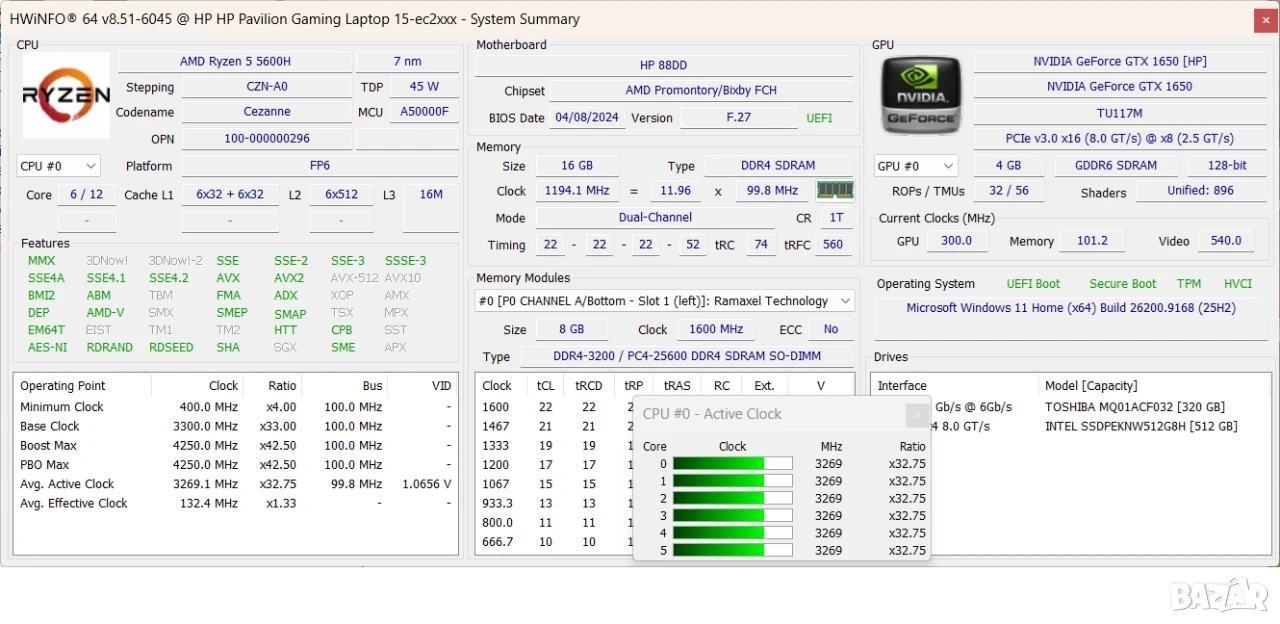The width and height of the screenshot is (1280, 624).
Task: Click the ECC value No
Action: point(831,329)
